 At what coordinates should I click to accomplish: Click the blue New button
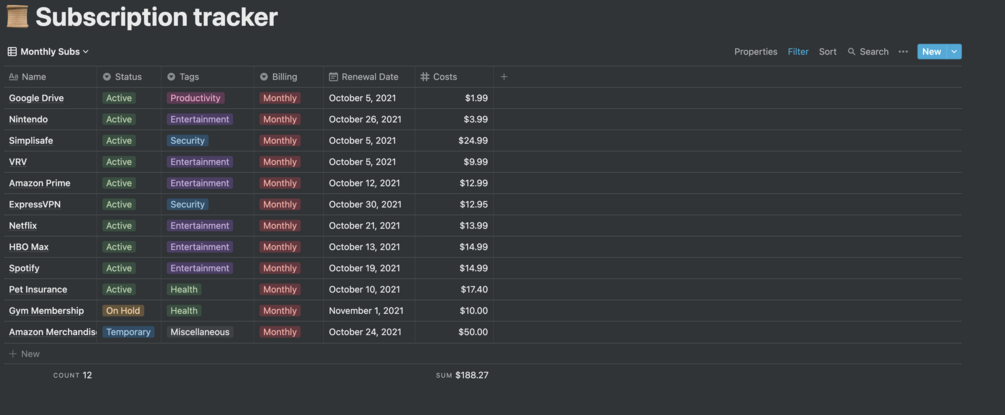tap(931, 52)
